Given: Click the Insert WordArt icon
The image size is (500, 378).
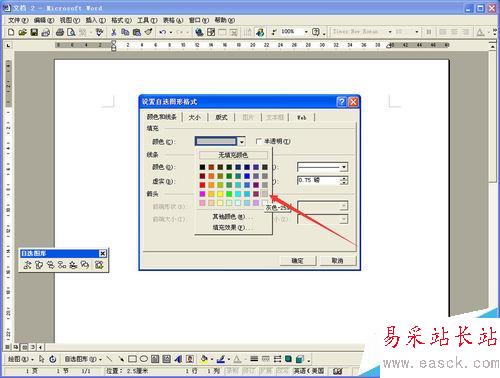Looking at the screenshot, I should 178,359.
